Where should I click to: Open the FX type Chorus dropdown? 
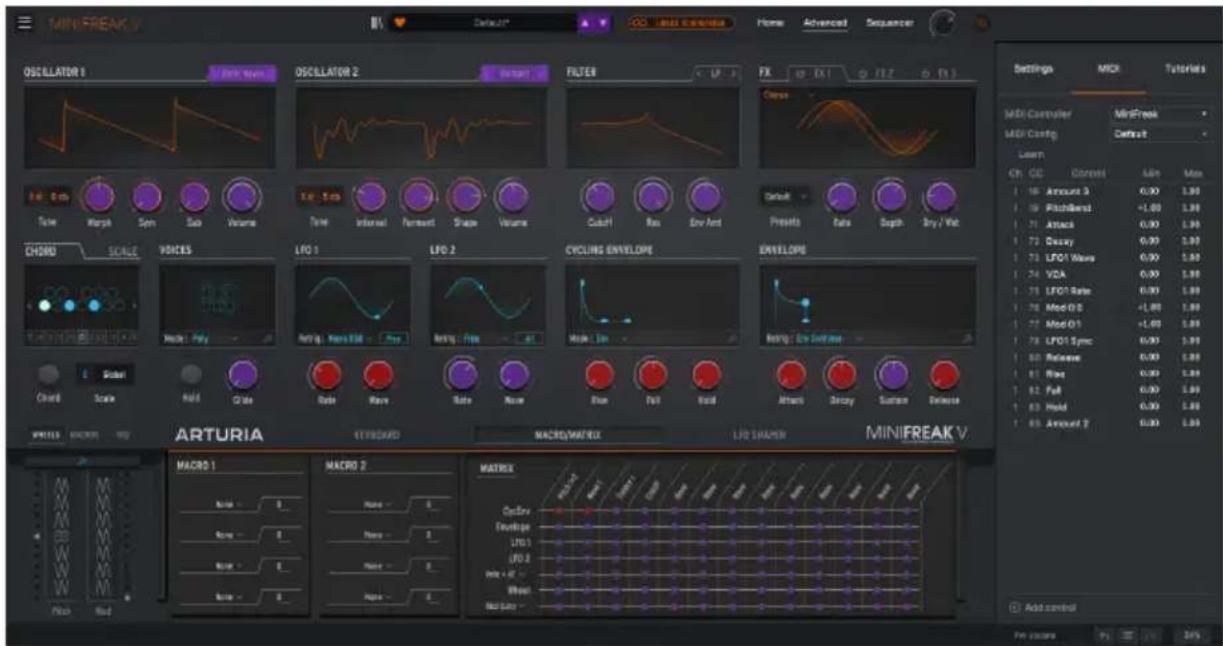787,95
